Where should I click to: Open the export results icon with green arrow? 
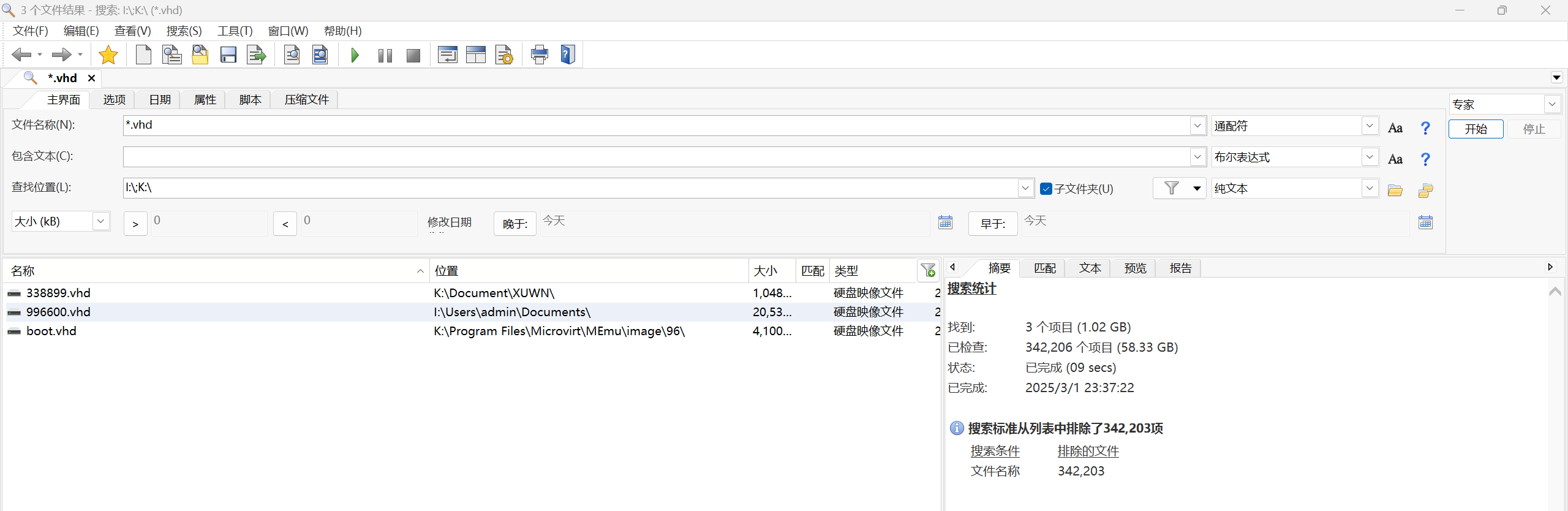(256, 55)
